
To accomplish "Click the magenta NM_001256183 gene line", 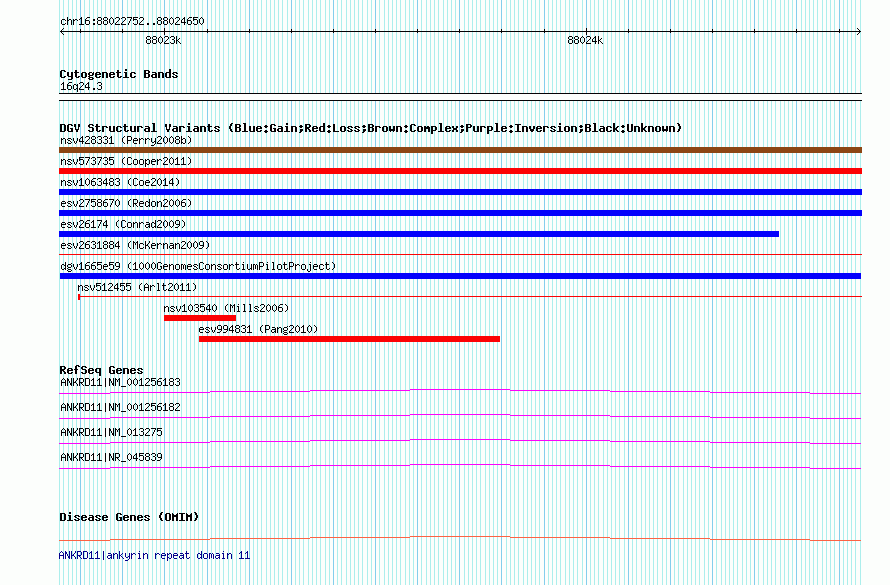I will click(460, 391).
